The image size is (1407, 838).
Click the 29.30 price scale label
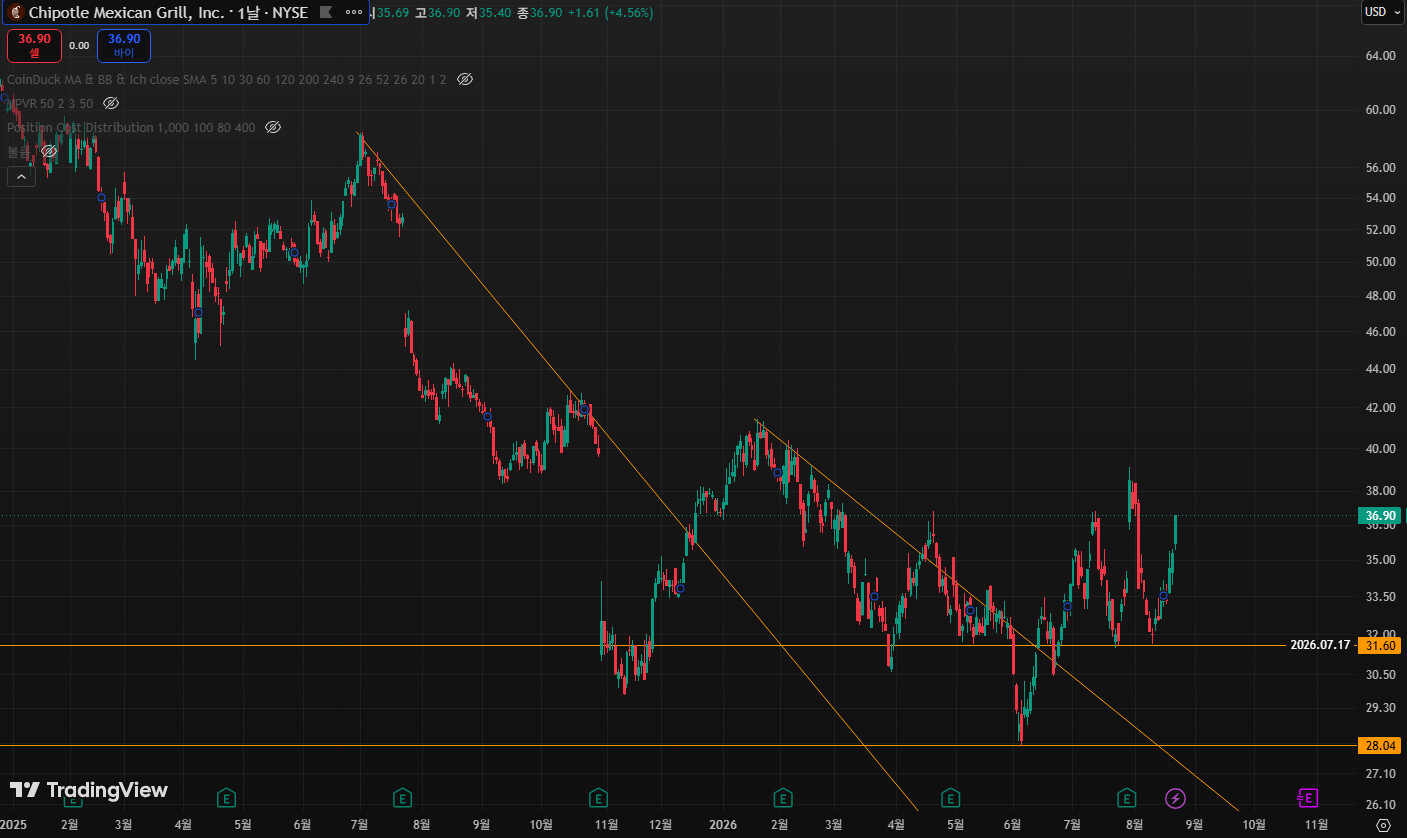coord(1379,708)
